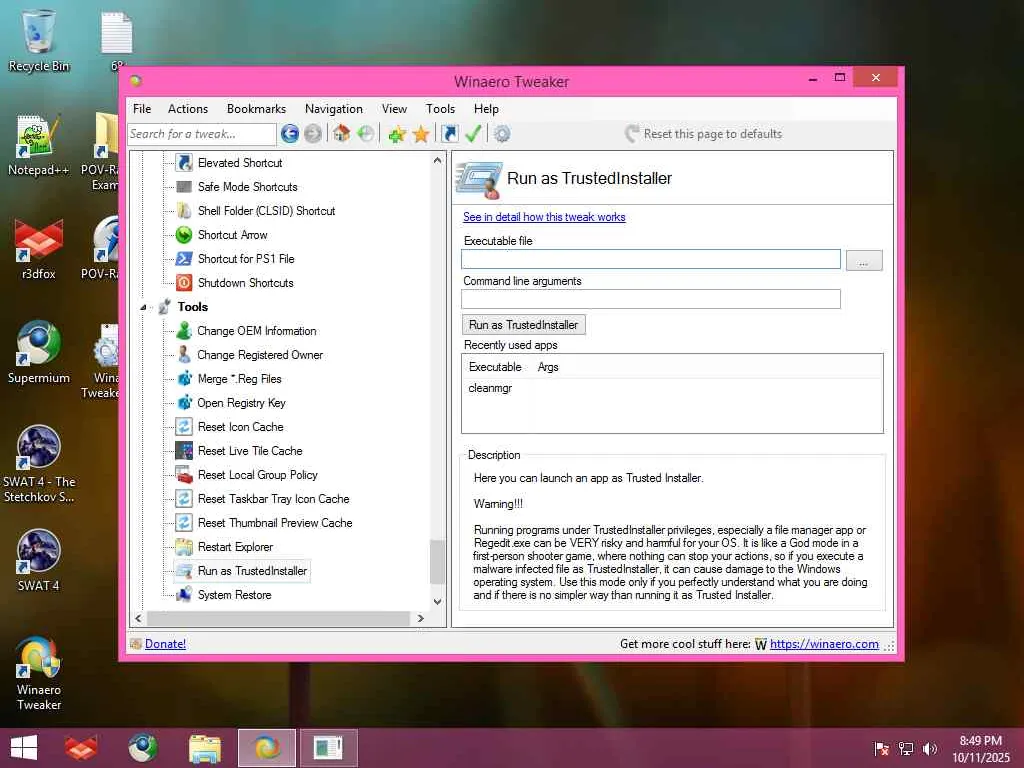Open the View menu
The width and height of the screenshot is (1024, 768).
[x=394, y=109]
